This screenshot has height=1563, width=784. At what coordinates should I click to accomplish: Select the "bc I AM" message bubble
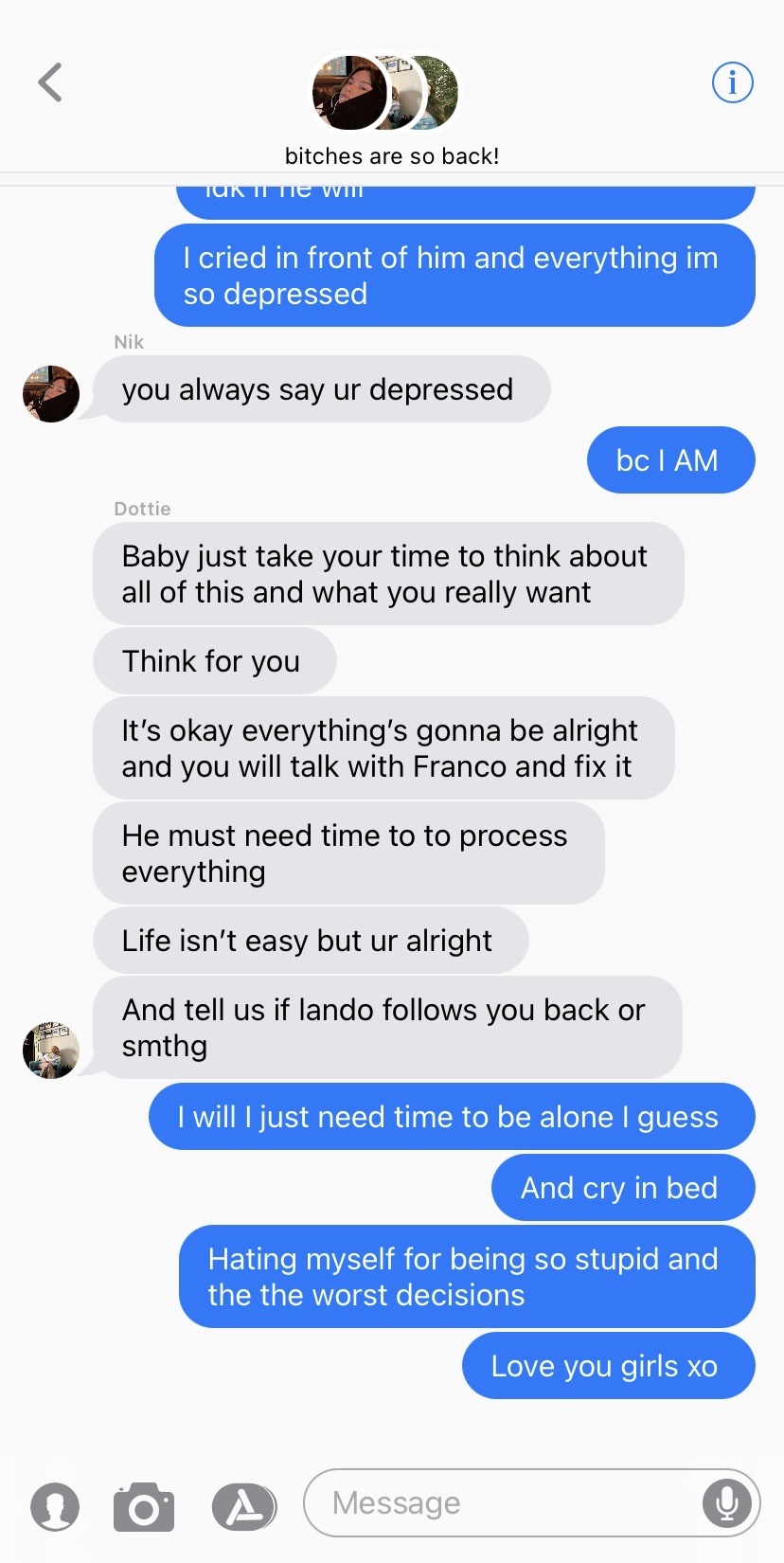click(671, 460)
